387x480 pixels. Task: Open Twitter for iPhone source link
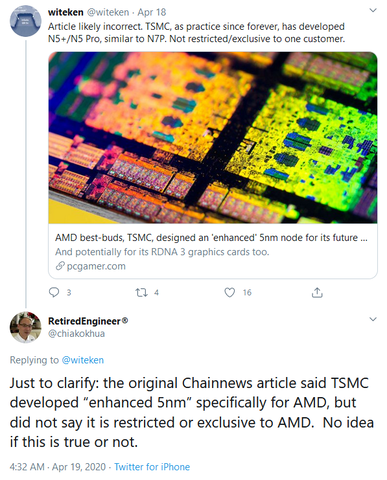pos(152,467)
